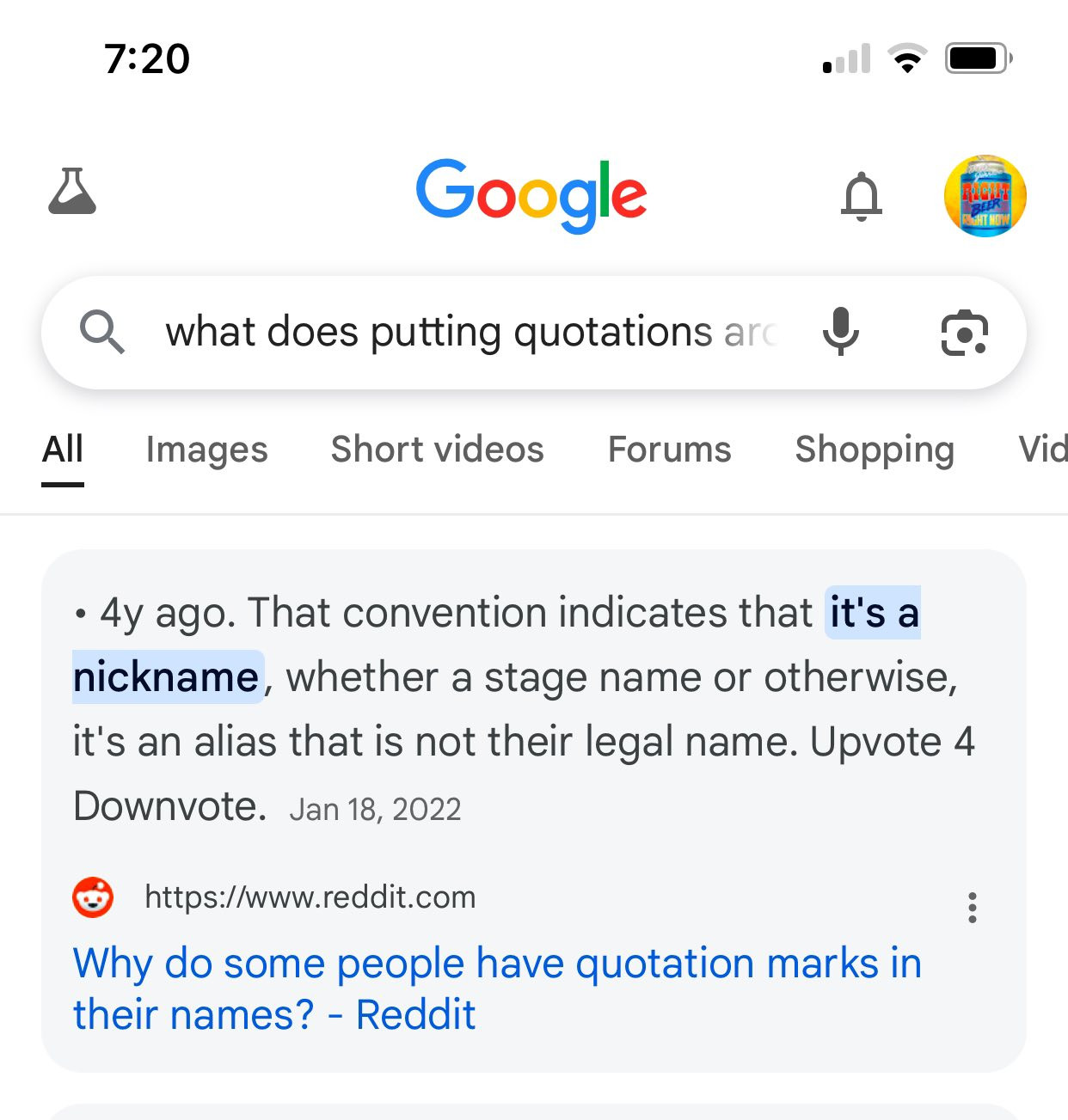Start voice search with microphone icon

point(840,332)
